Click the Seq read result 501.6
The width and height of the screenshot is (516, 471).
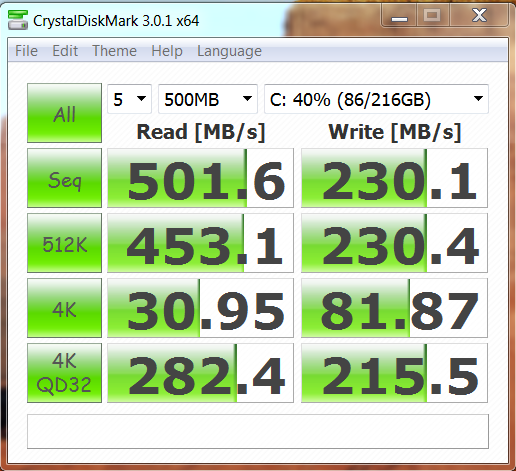point(200,178)
